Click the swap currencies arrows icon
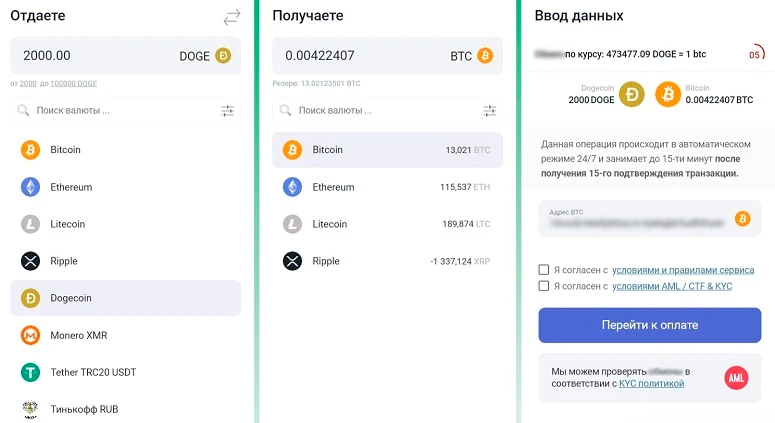The image size is (775, 423). click(x=232, y=17)
